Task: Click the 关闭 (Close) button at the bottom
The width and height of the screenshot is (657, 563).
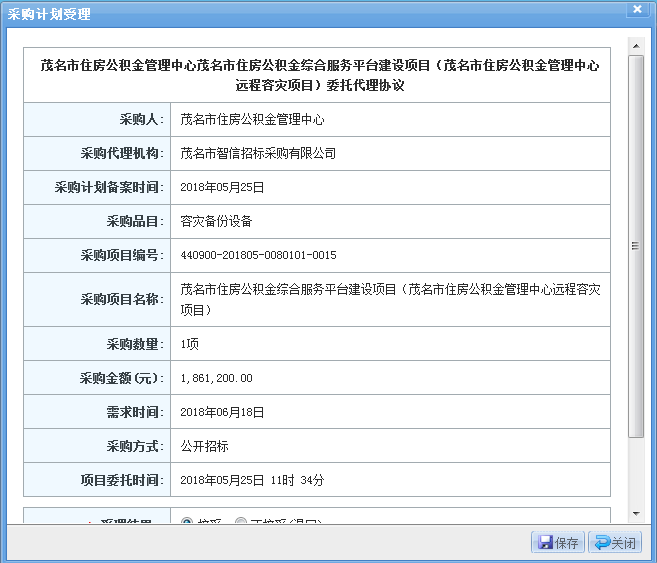Action: 614,543
